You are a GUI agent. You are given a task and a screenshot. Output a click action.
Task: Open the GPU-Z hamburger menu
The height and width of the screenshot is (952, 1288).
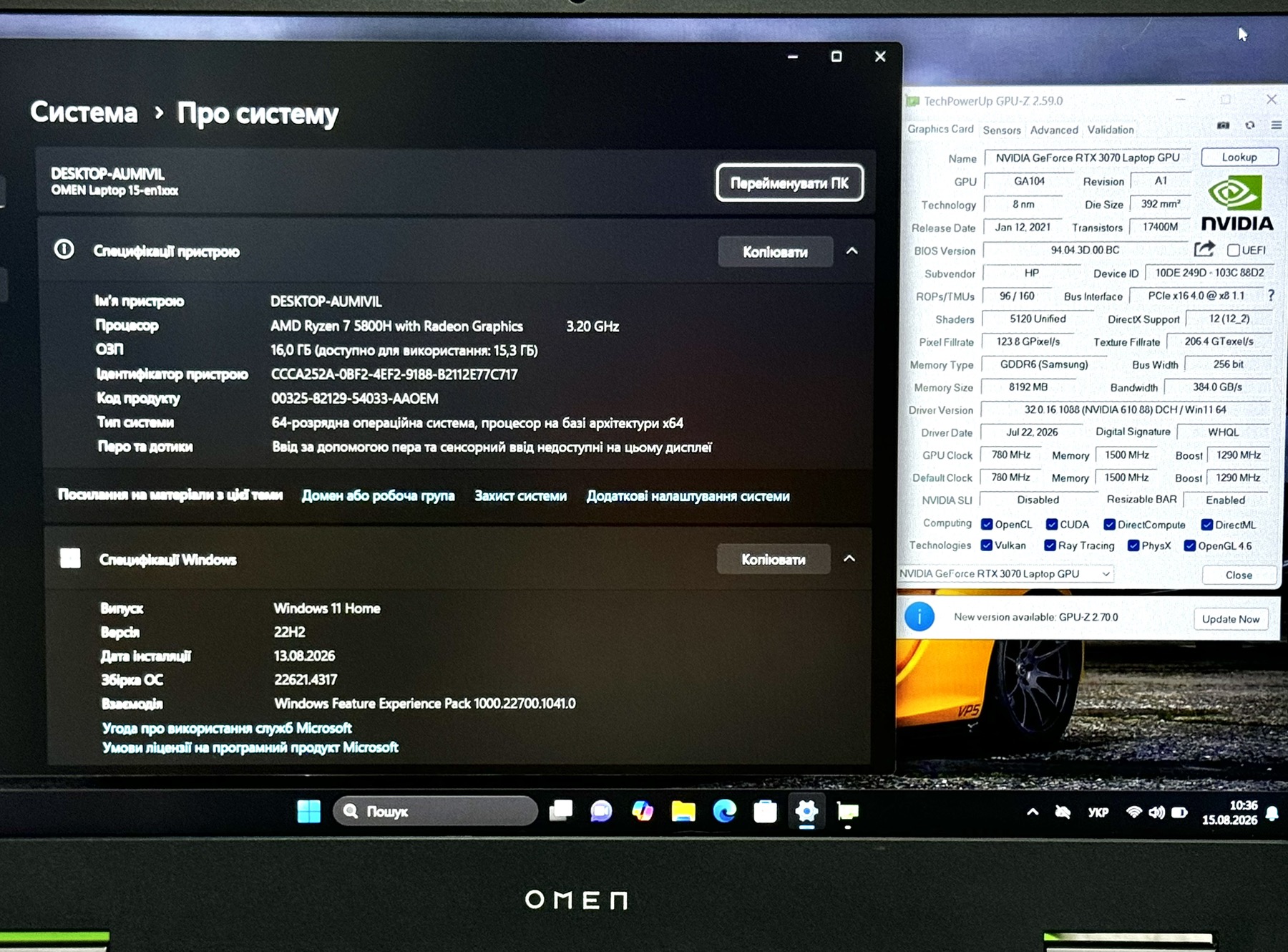(x=1277, y=125)
